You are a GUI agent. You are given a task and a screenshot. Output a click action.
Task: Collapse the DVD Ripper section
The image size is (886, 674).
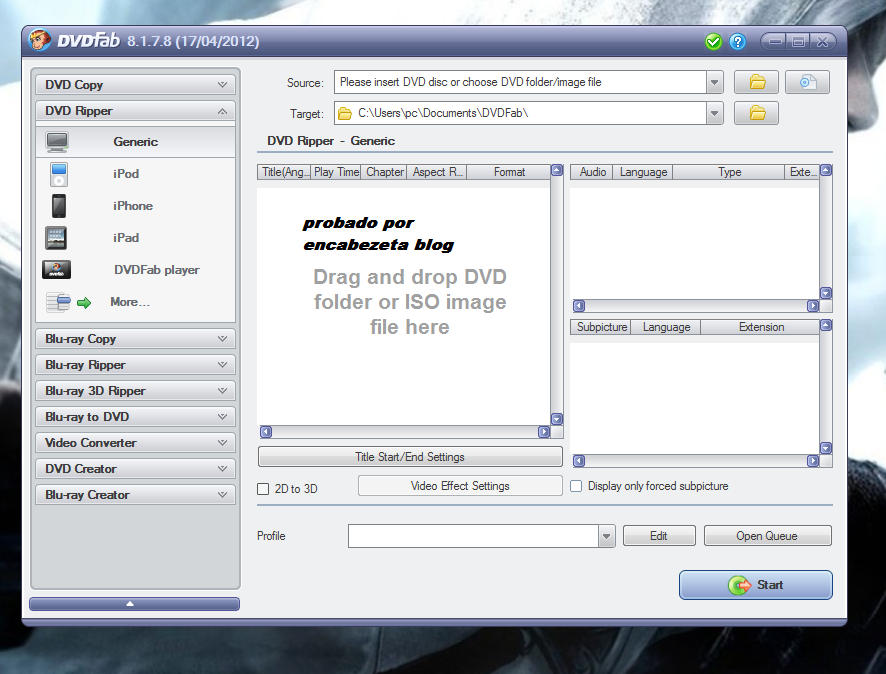[x=135, y=111]
